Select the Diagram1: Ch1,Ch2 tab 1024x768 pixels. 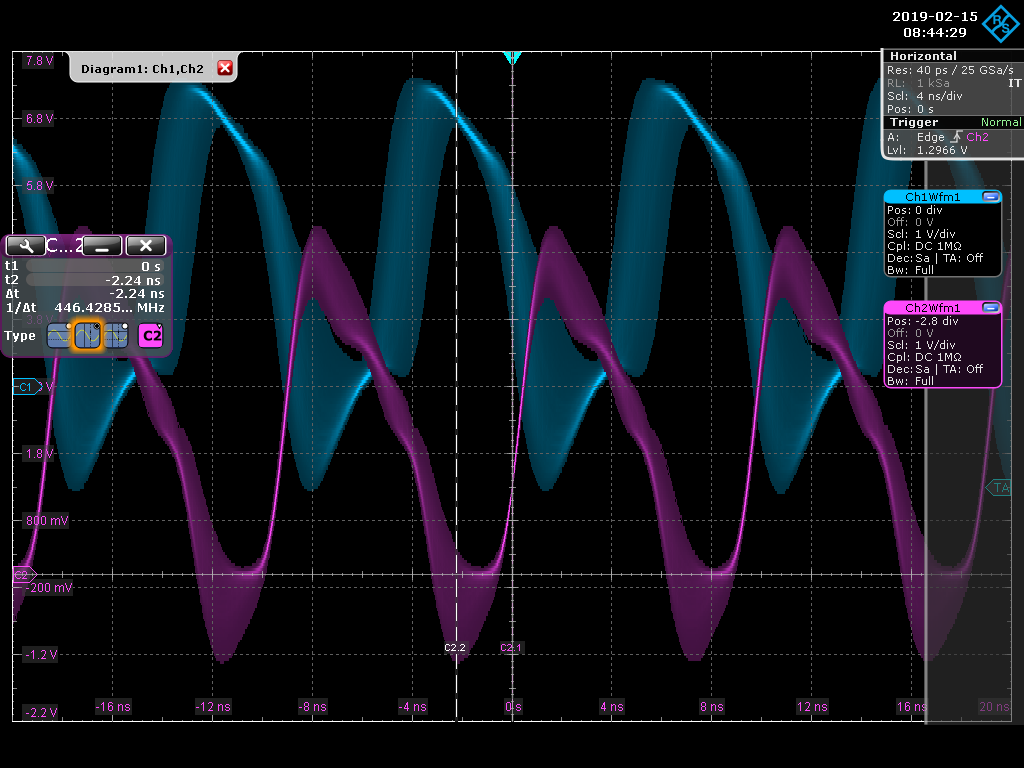tap(142, 69)
